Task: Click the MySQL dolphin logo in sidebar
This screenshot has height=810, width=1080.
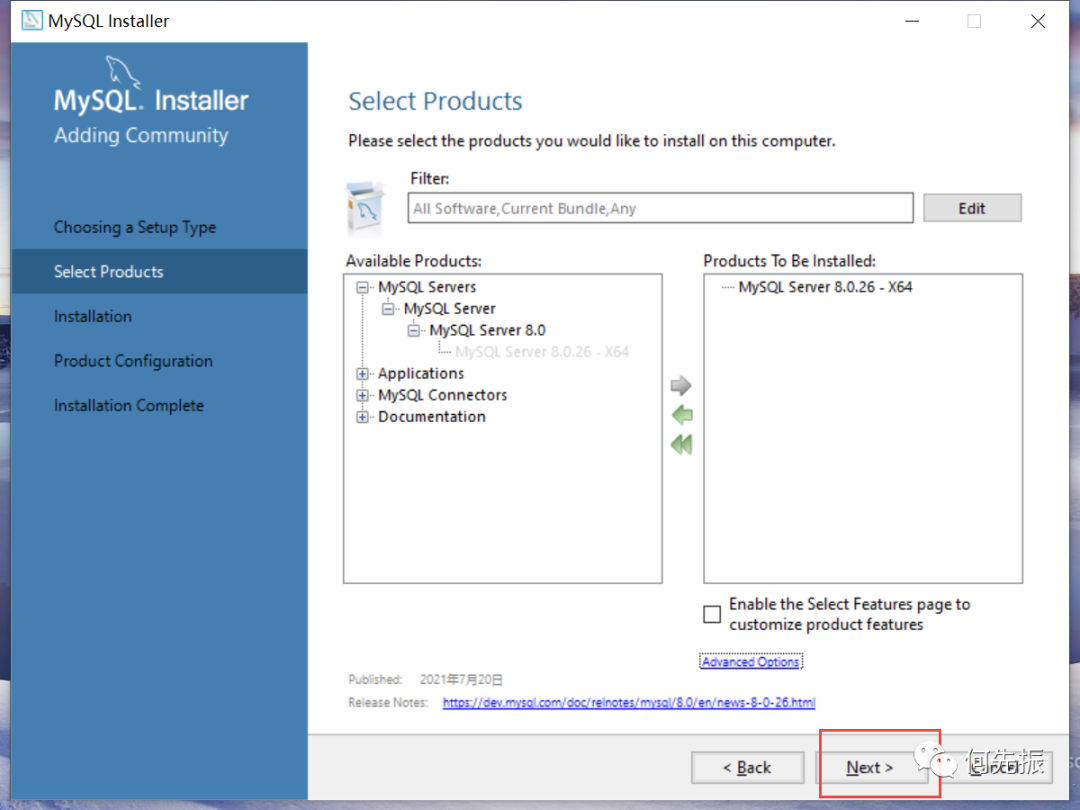Action: (x=122, y=72)
